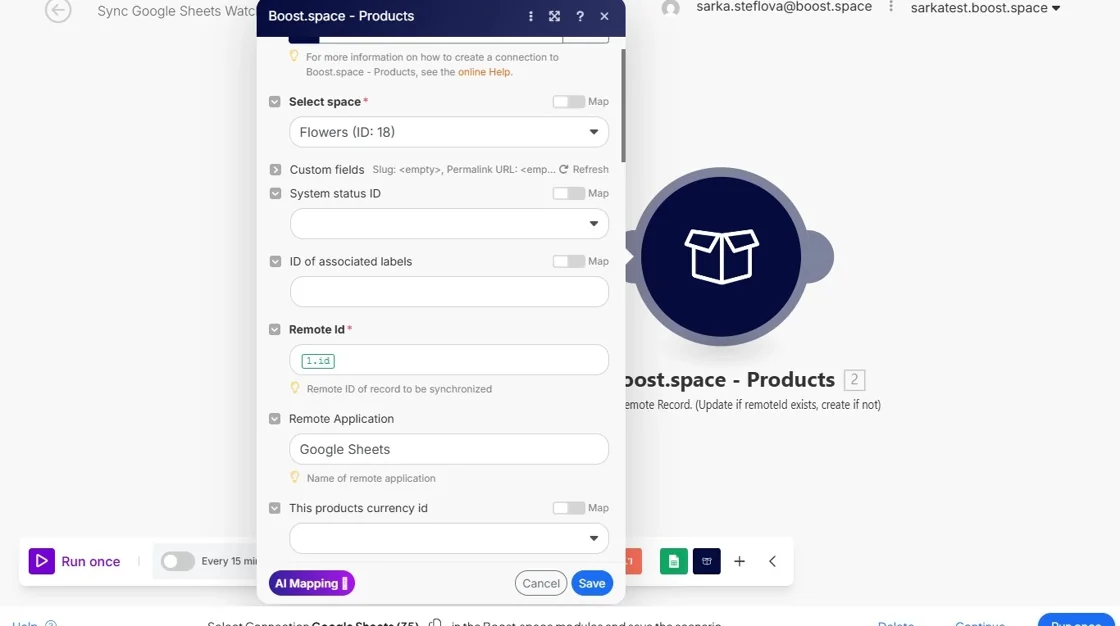Click the Remote Application input field
The width and height of the screenshot is (1120, 626).
point(449,449)
